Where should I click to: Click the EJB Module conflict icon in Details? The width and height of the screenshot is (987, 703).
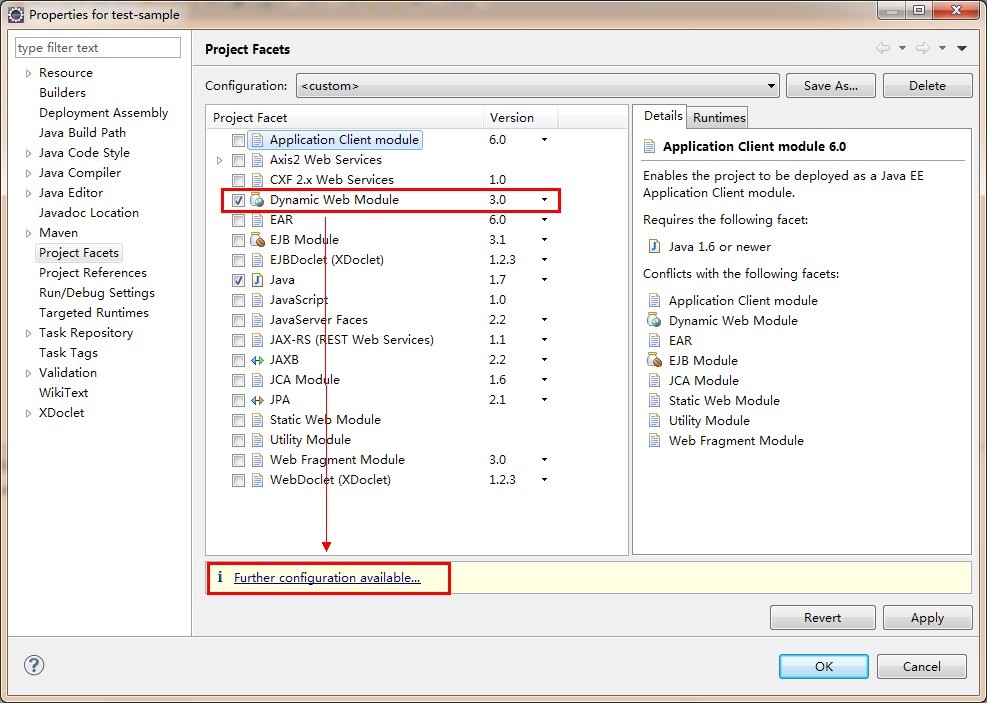655,361
